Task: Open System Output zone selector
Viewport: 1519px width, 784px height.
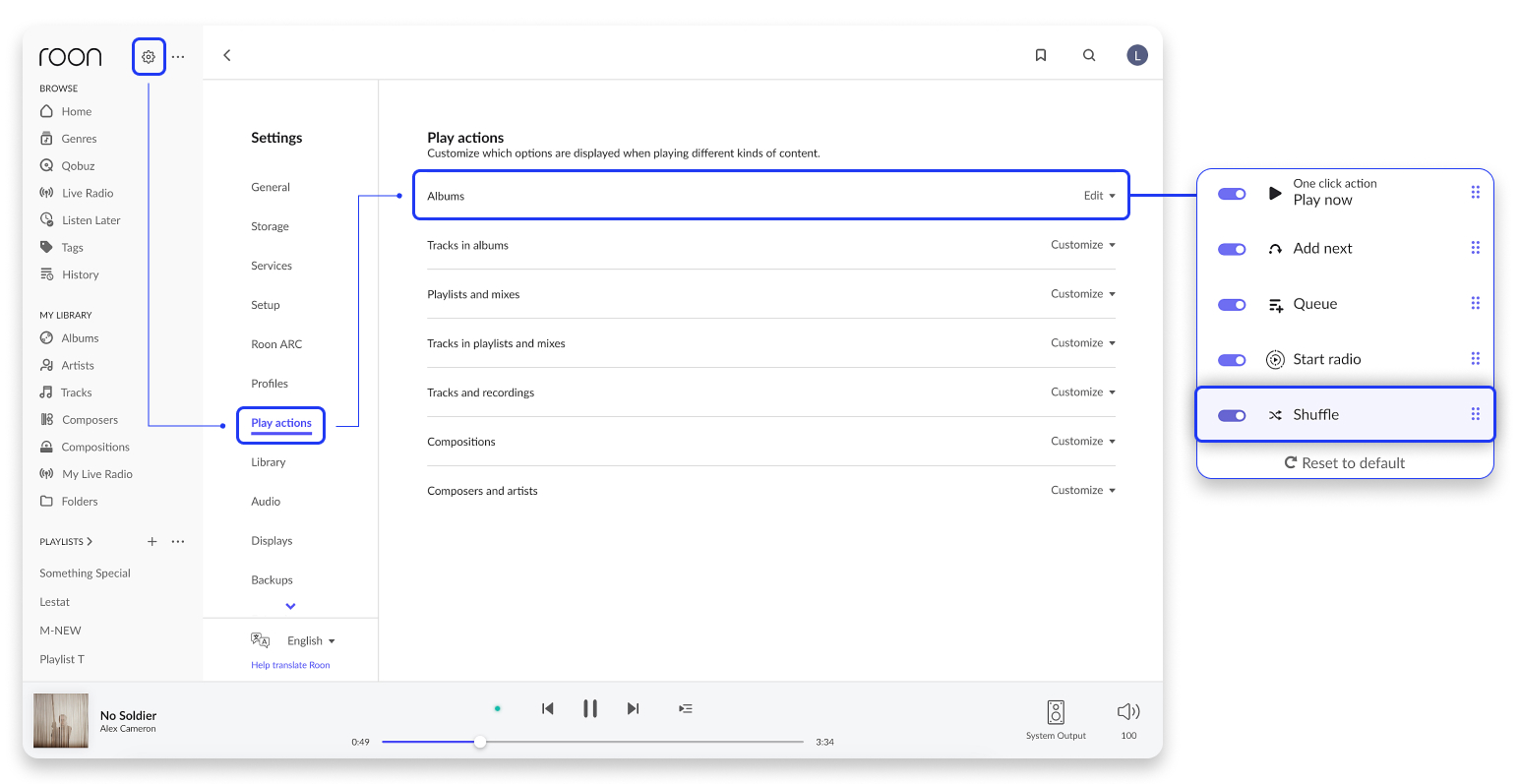Action: click(1056, 719)
